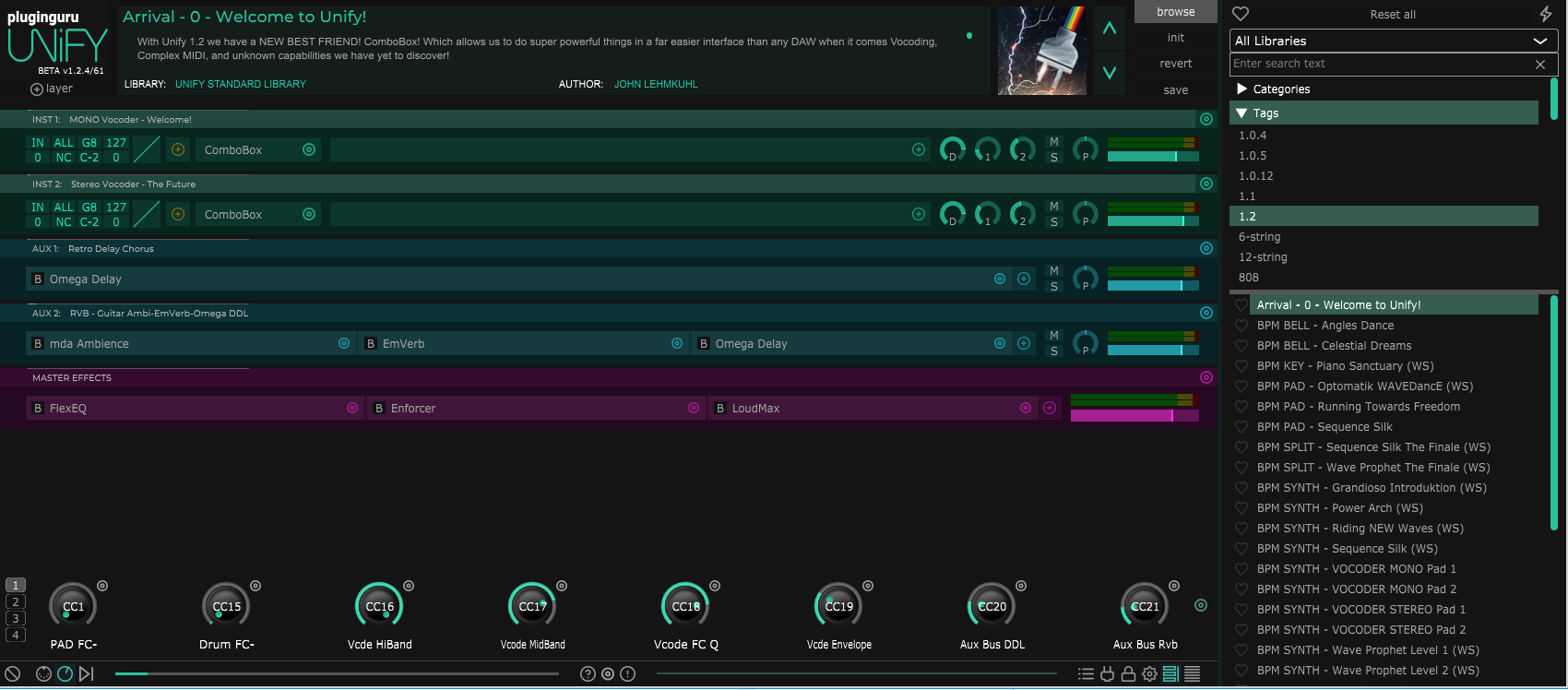
Task: Click the save button
Action: [1176, 90]
